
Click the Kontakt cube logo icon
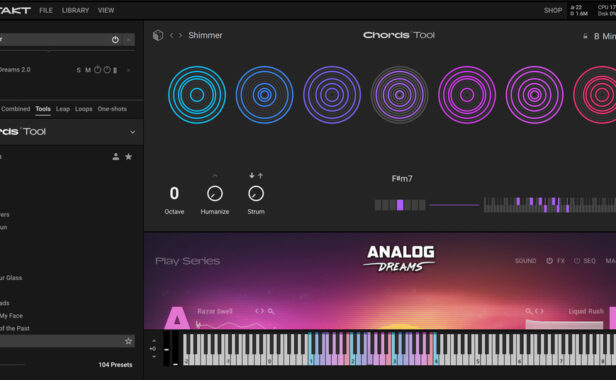point(158,35)
